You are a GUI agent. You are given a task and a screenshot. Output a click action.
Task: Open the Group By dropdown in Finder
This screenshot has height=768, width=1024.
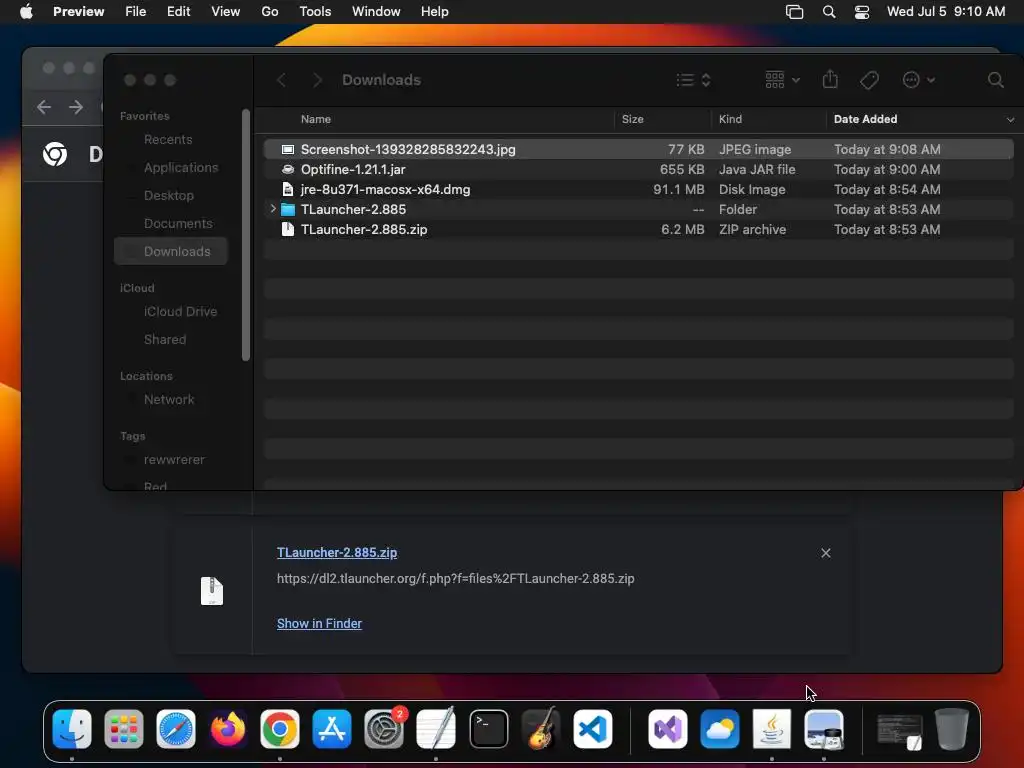(782, 80)
